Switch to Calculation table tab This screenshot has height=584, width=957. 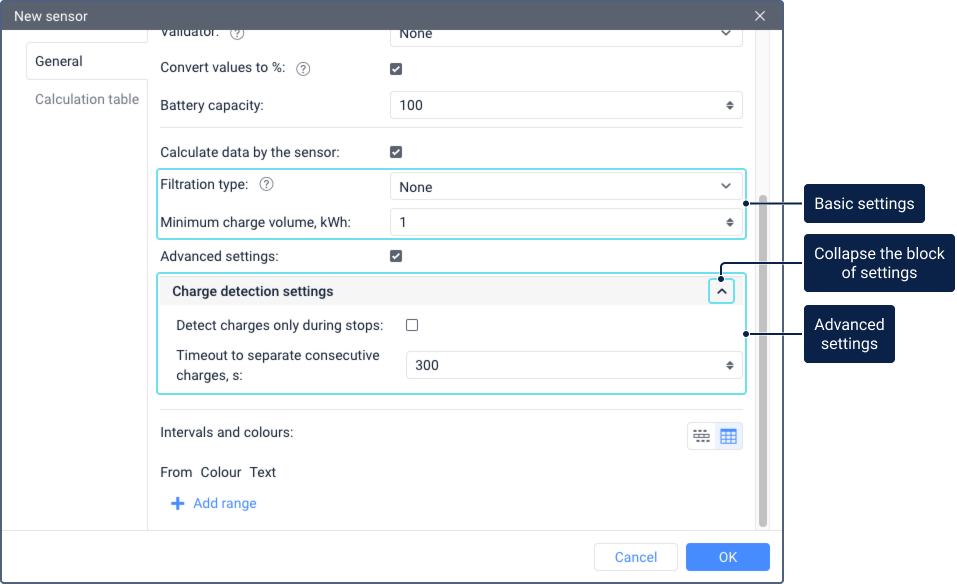[x=87, y=99]
